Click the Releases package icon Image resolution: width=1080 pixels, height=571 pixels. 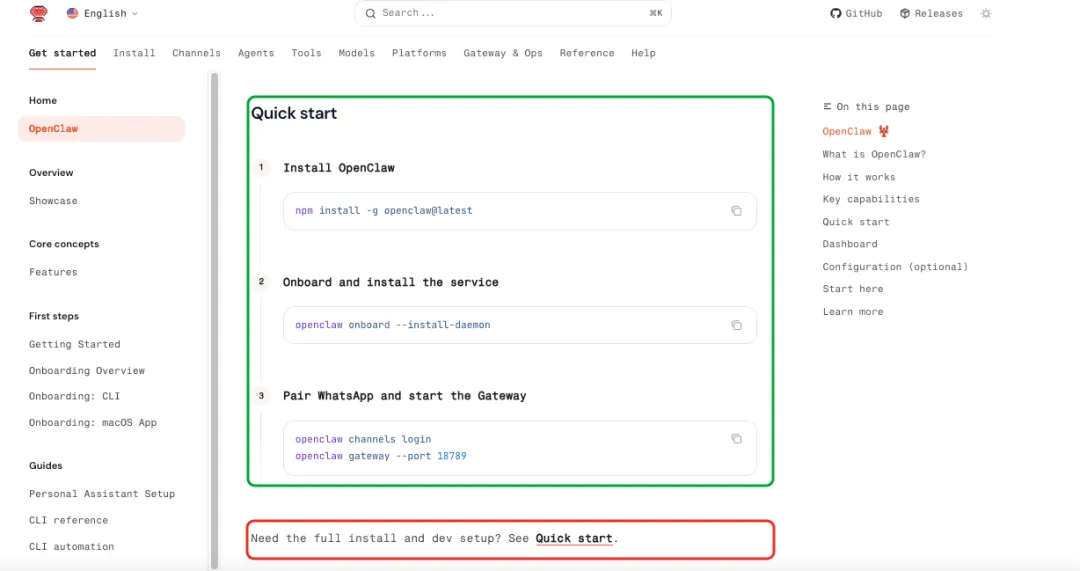pyautogui.click(x=905, y=14)
